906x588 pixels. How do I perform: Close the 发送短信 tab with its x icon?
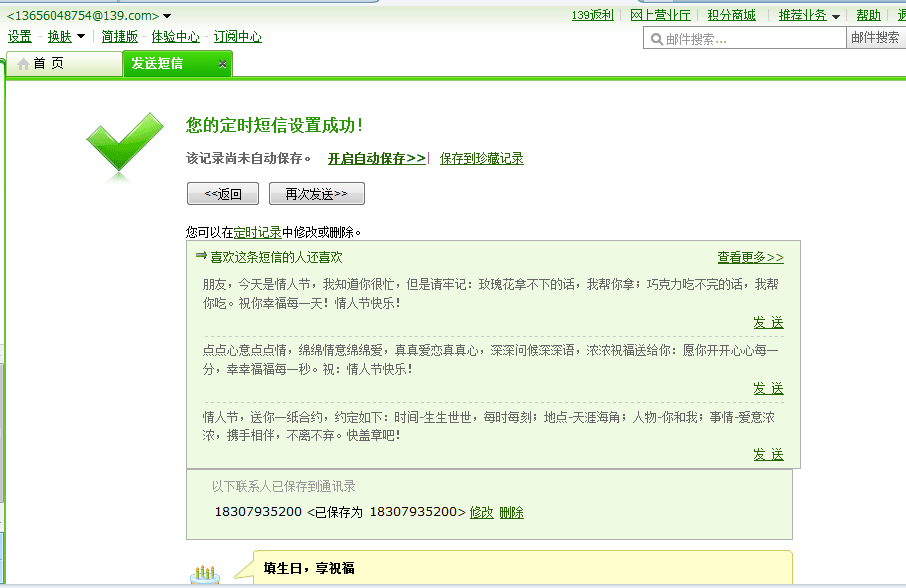pos(222,62)
